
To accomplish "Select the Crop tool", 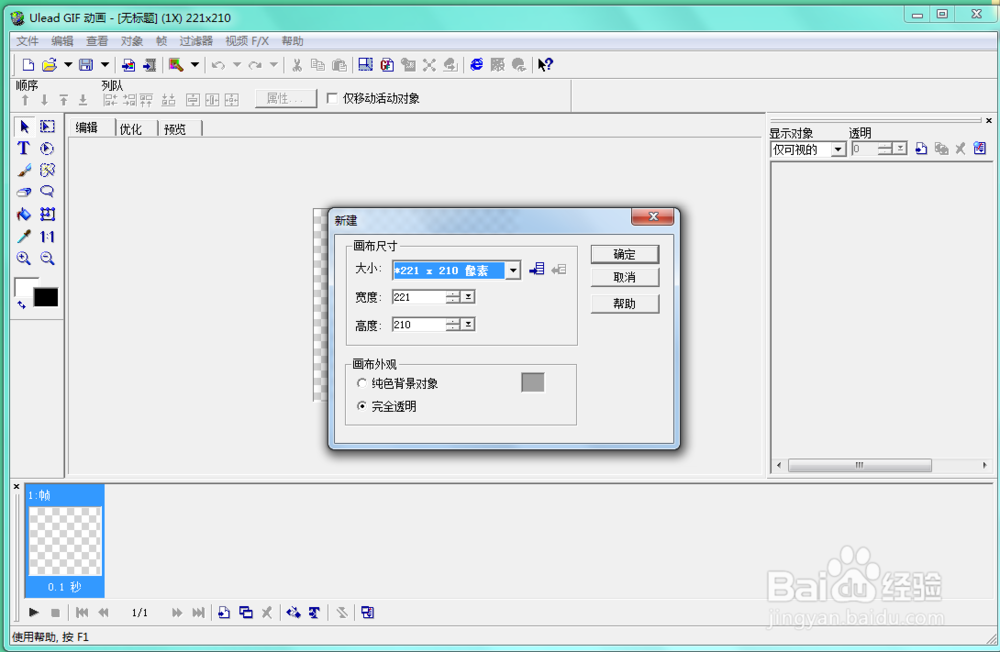I will click(x=48, y=214).
